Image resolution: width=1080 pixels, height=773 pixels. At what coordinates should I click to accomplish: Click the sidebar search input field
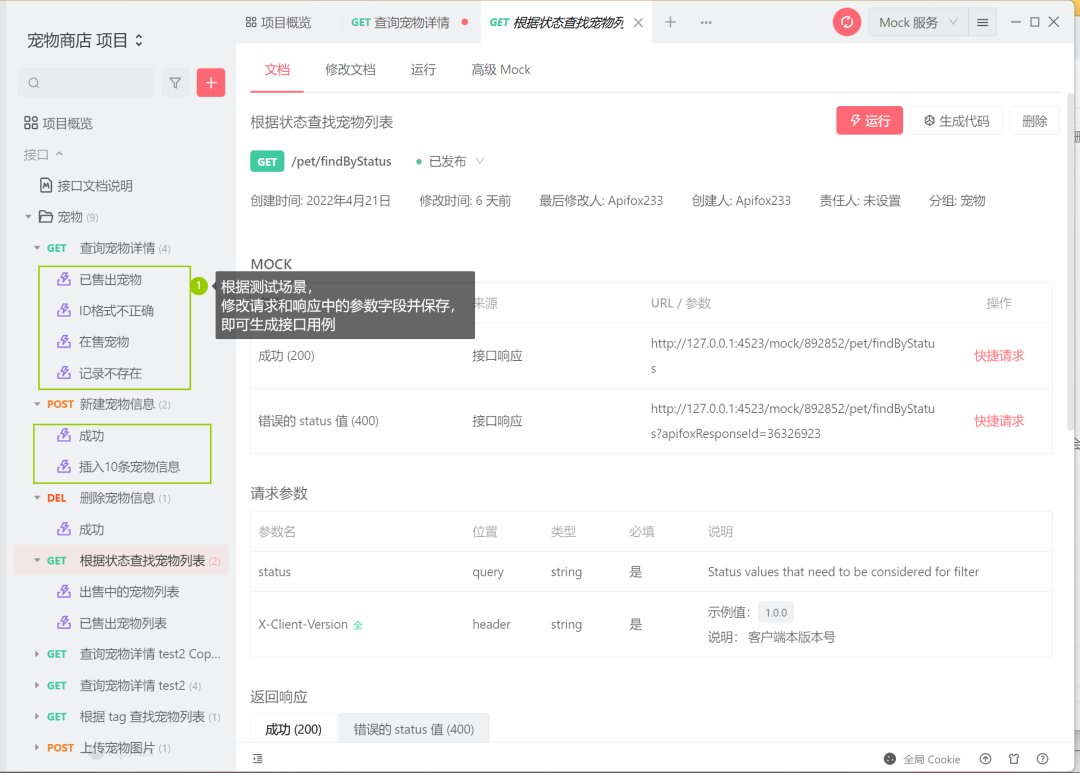(x=85, y=83)
